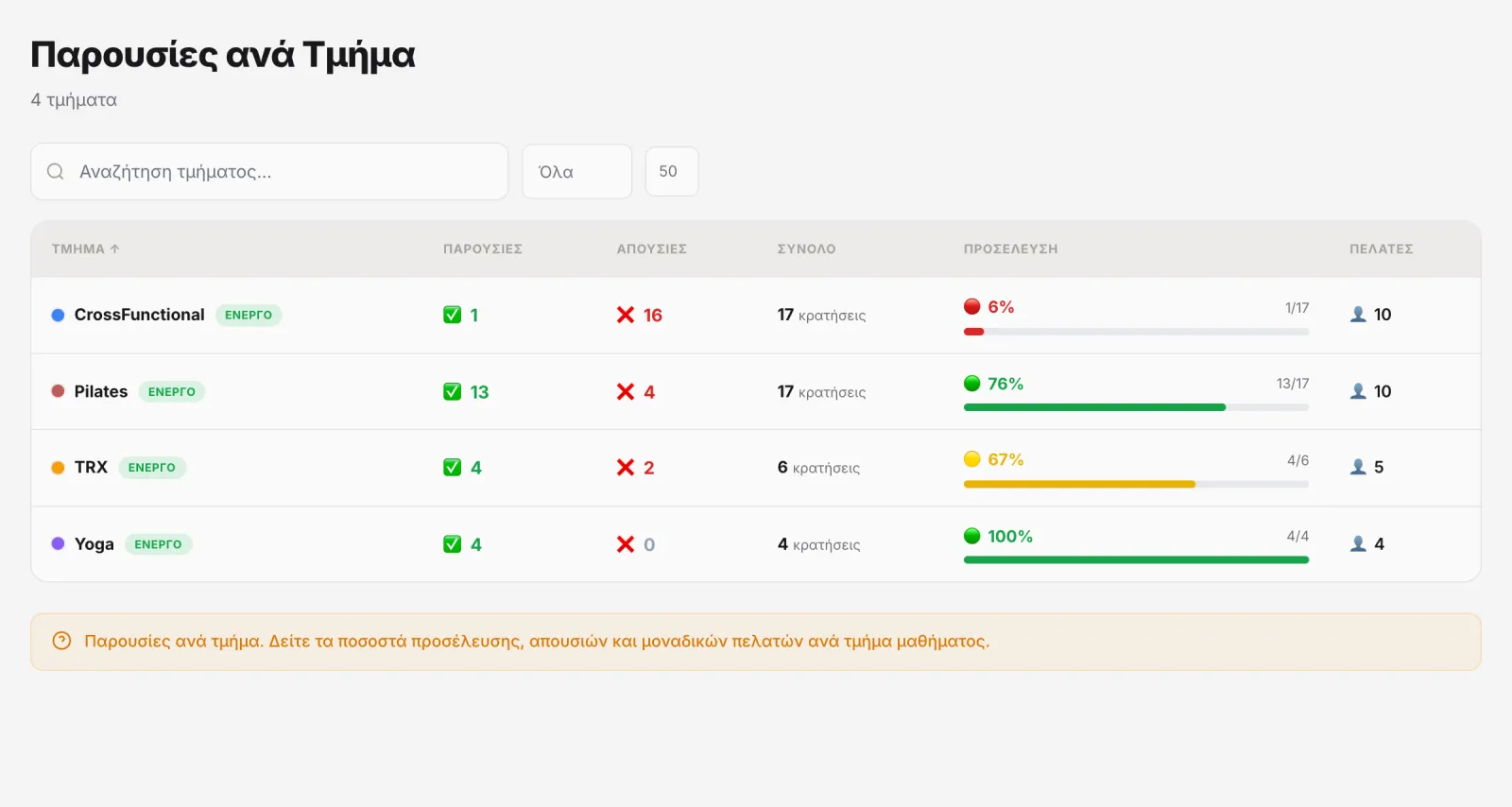Click the green checkmark in Pilates row

(453, 391)
